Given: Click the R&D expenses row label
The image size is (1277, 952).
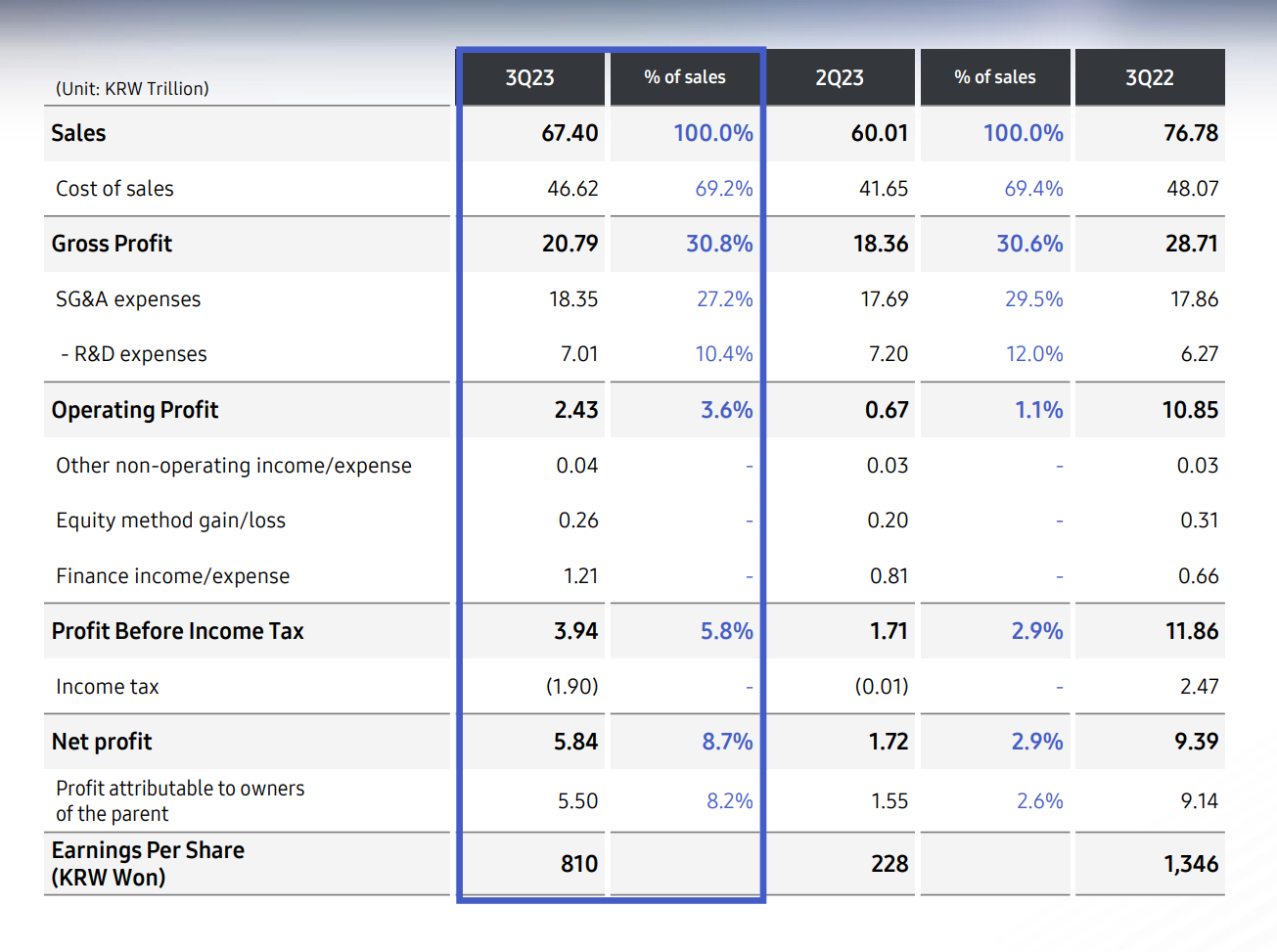Looking at the screenshot, I should [x=134, y=354].
